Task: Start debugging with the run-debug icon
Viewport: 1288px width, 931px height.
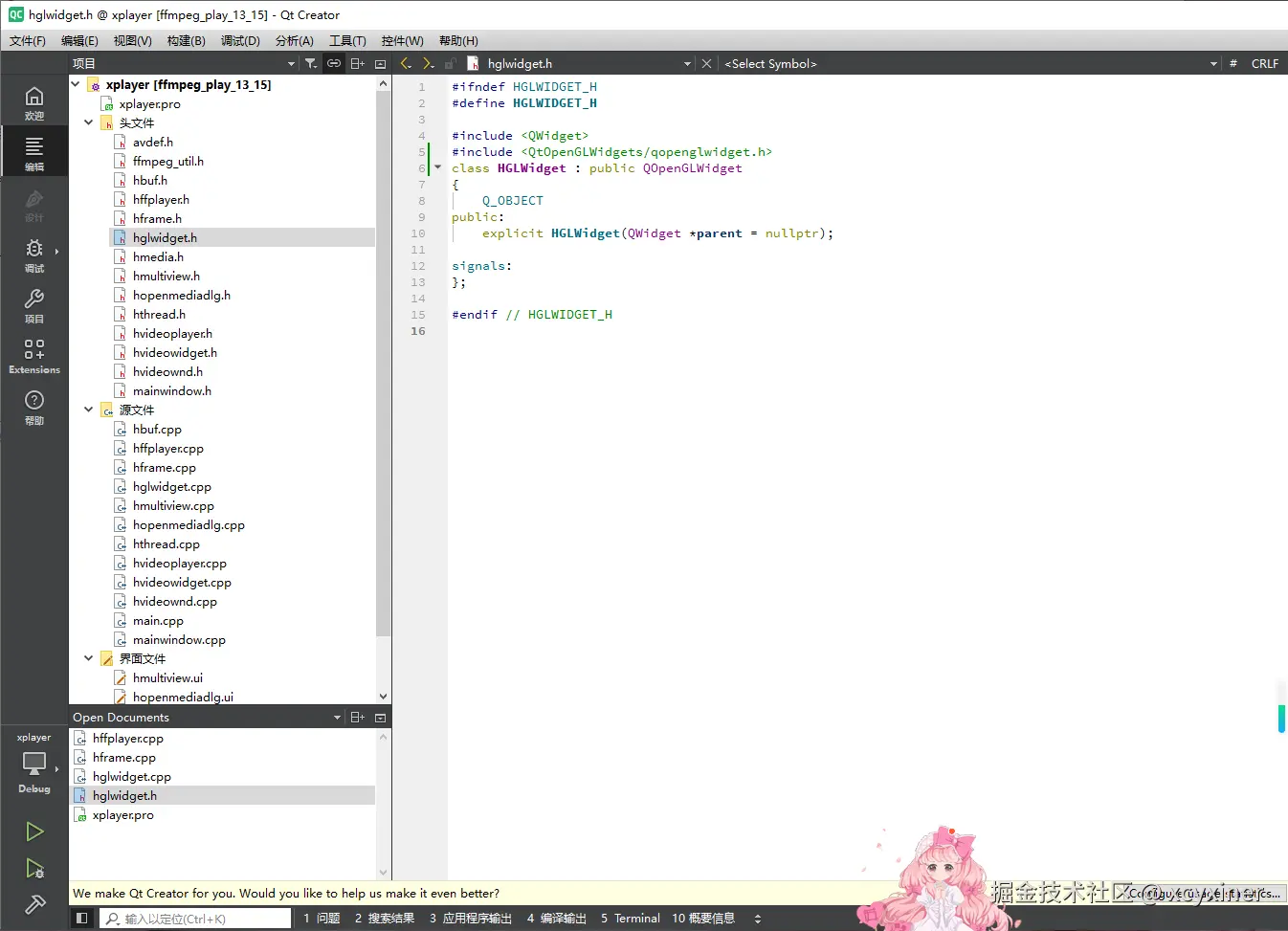Action: 34,868
